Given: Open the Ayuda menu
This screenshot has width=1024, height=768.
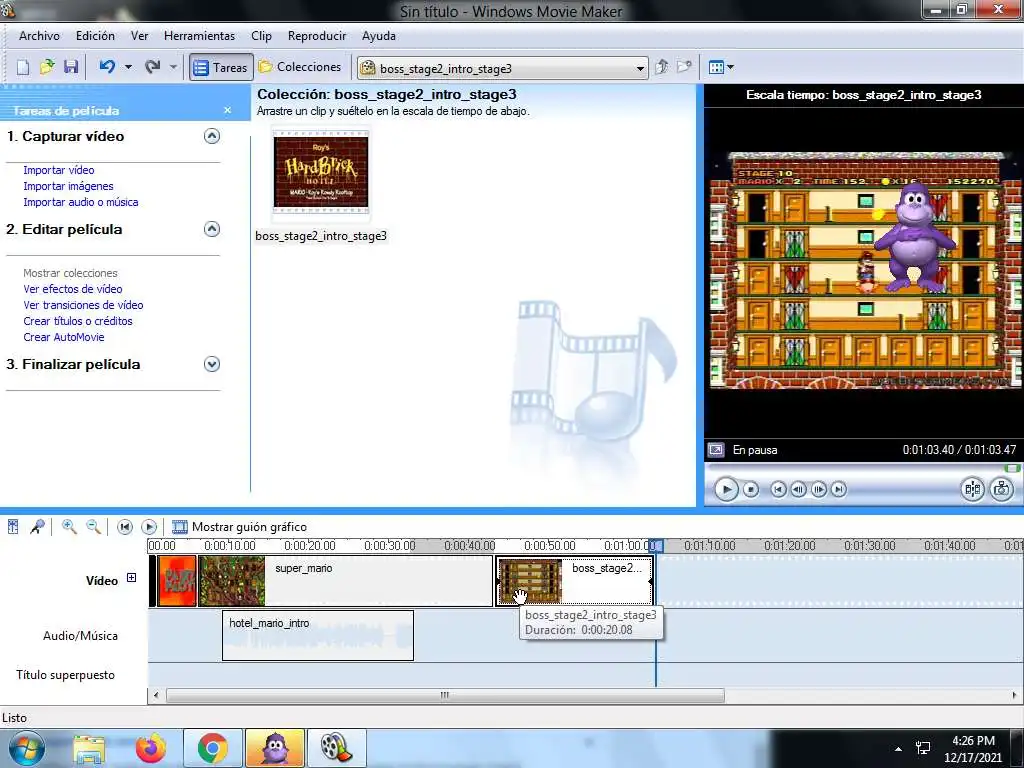Looking at the screenshot, I should point(379,36).
